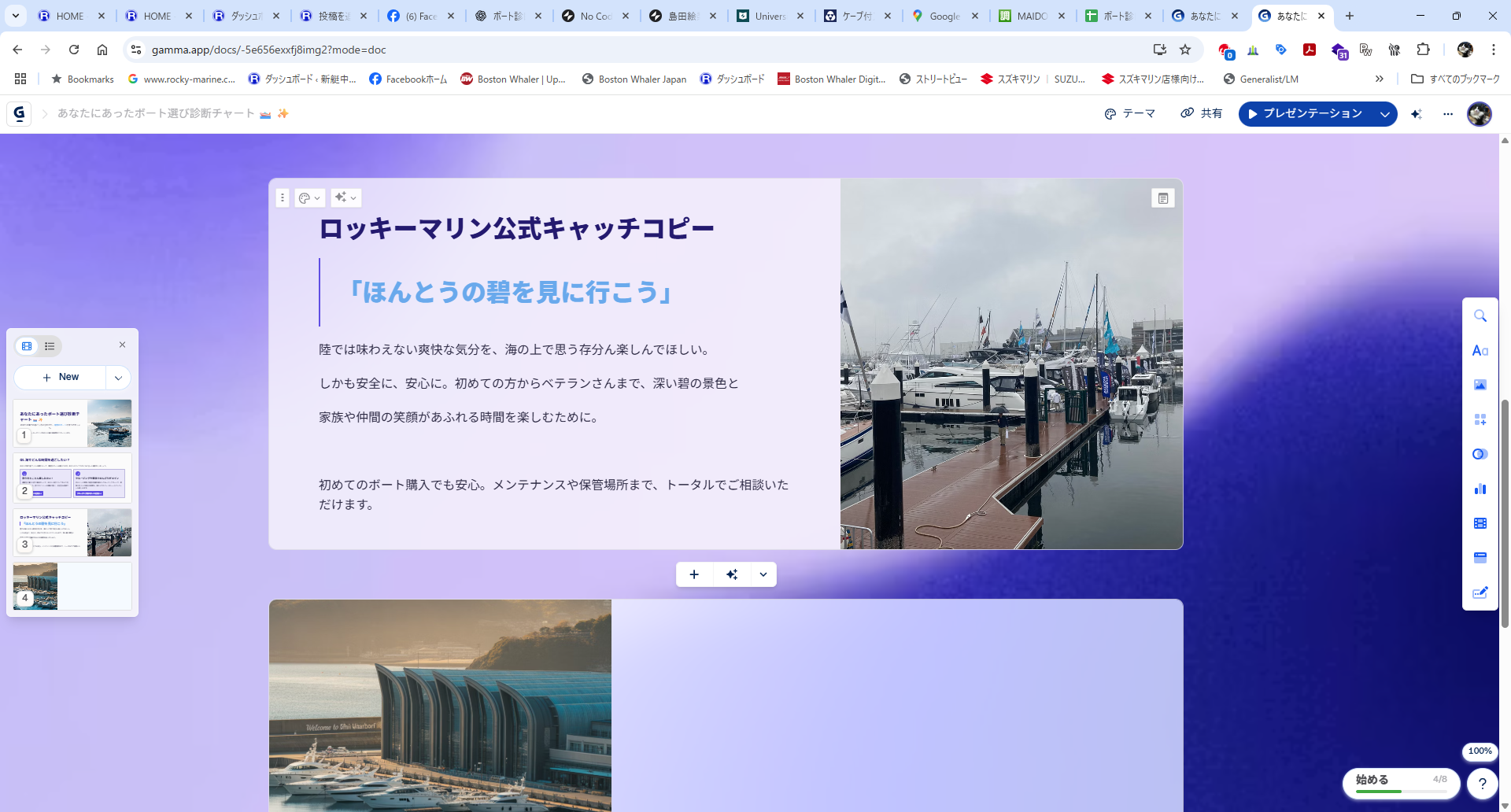Click the harbor building image in lower card

(440, 705)
